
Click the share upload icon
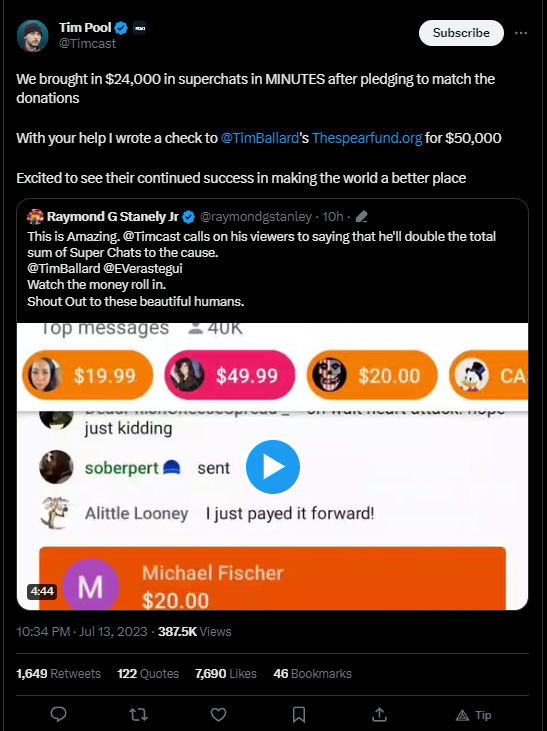pos(379,714)
